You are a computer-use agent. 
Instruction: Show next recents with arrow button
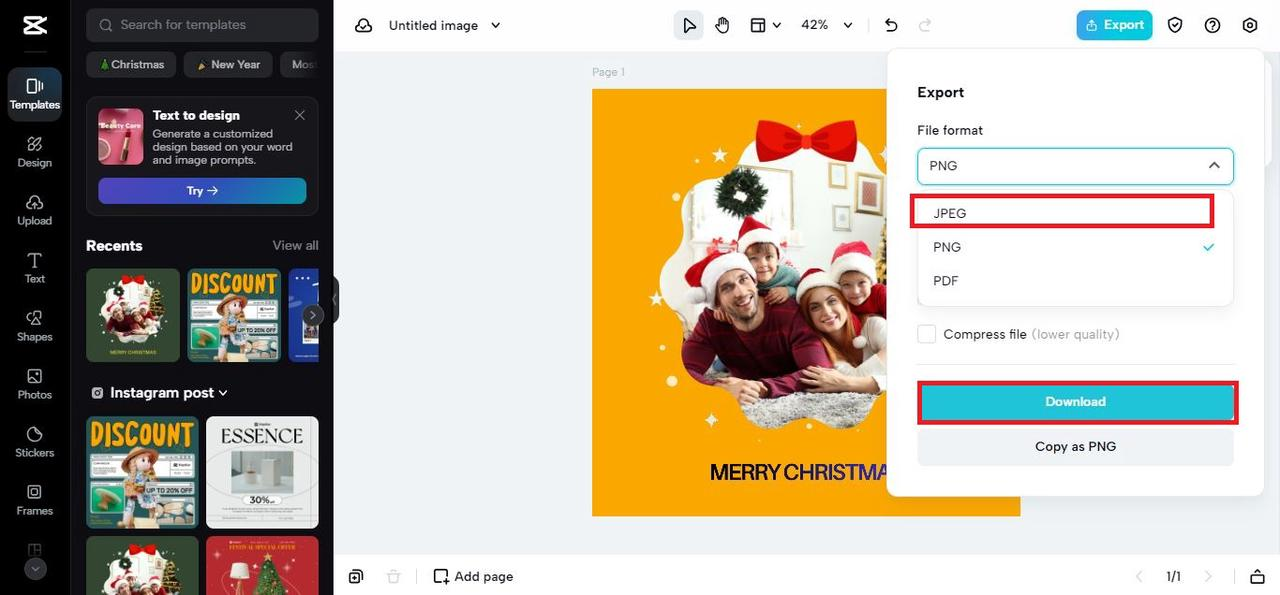(313, 315)
